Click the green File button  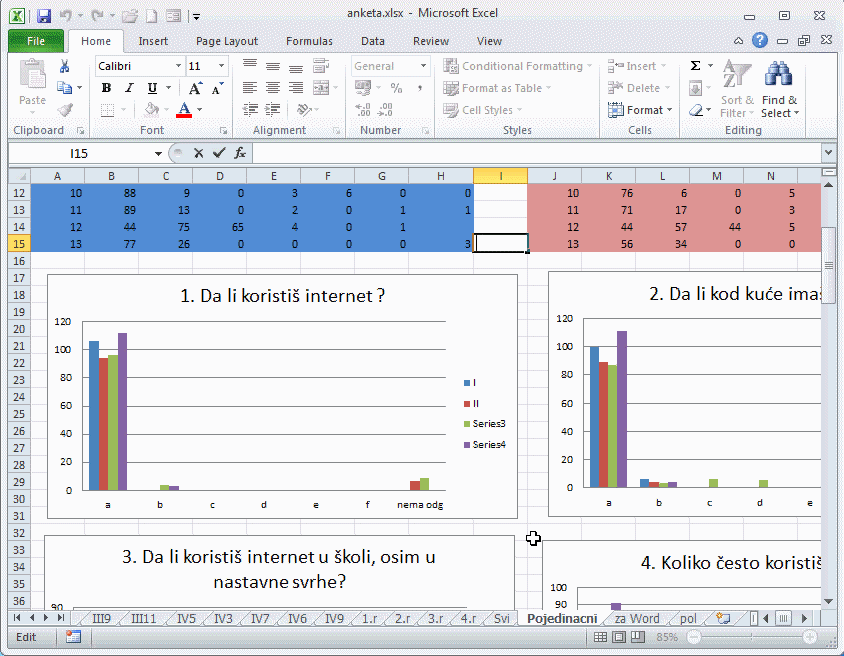pos(36,41)
